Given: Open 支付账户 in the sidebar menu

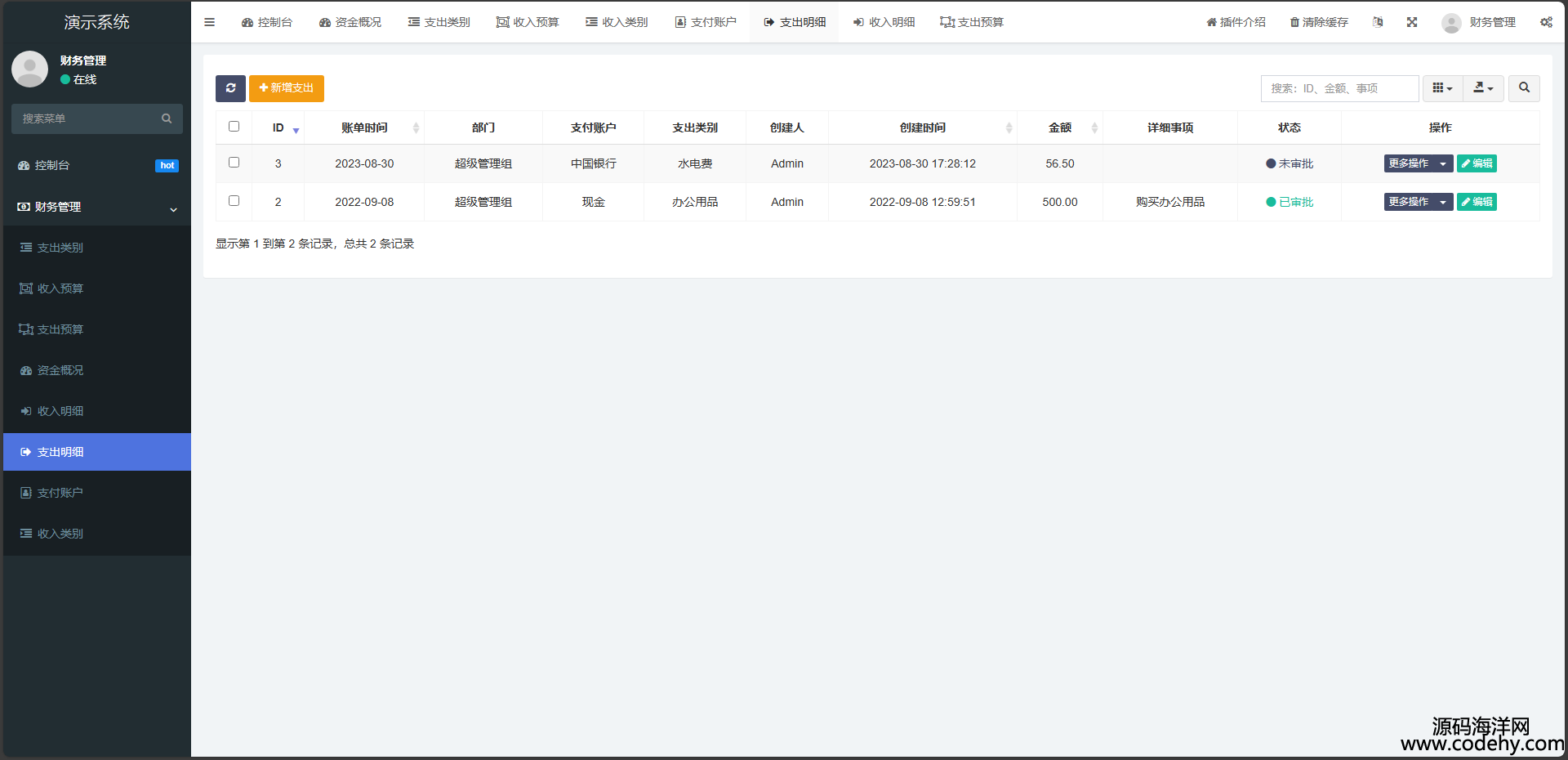Looking at the screenshot, I should [x=60, y=493].
